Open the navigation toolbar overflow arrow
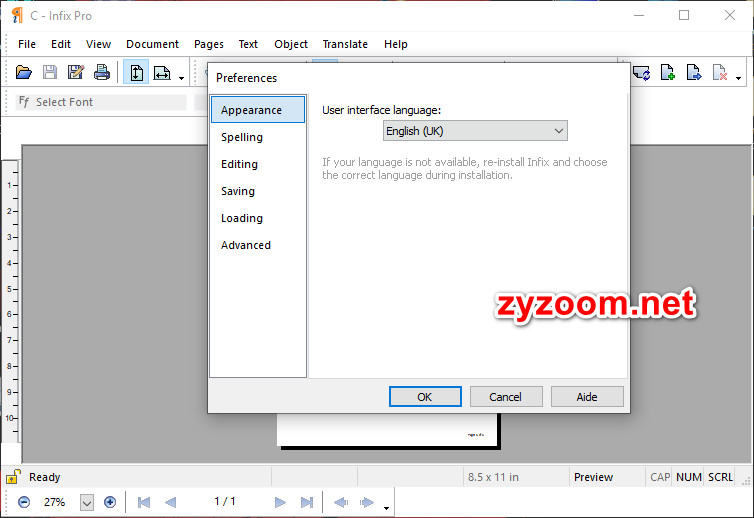 pos(386,508)
